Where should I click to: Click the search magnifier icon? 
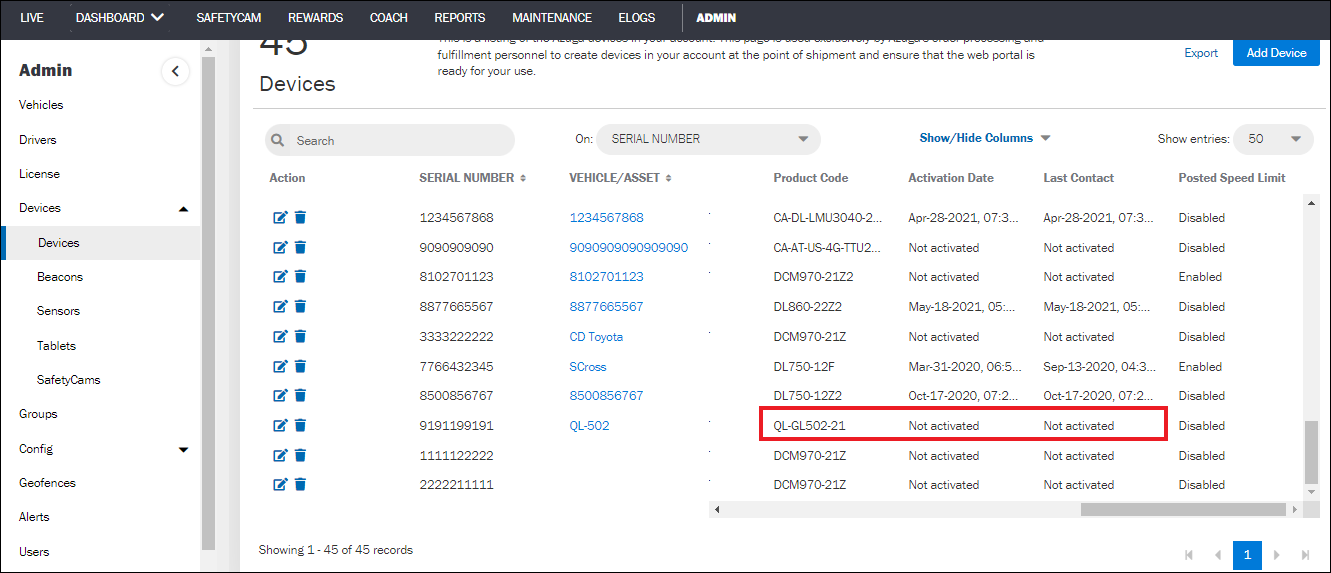pos(279,141)
